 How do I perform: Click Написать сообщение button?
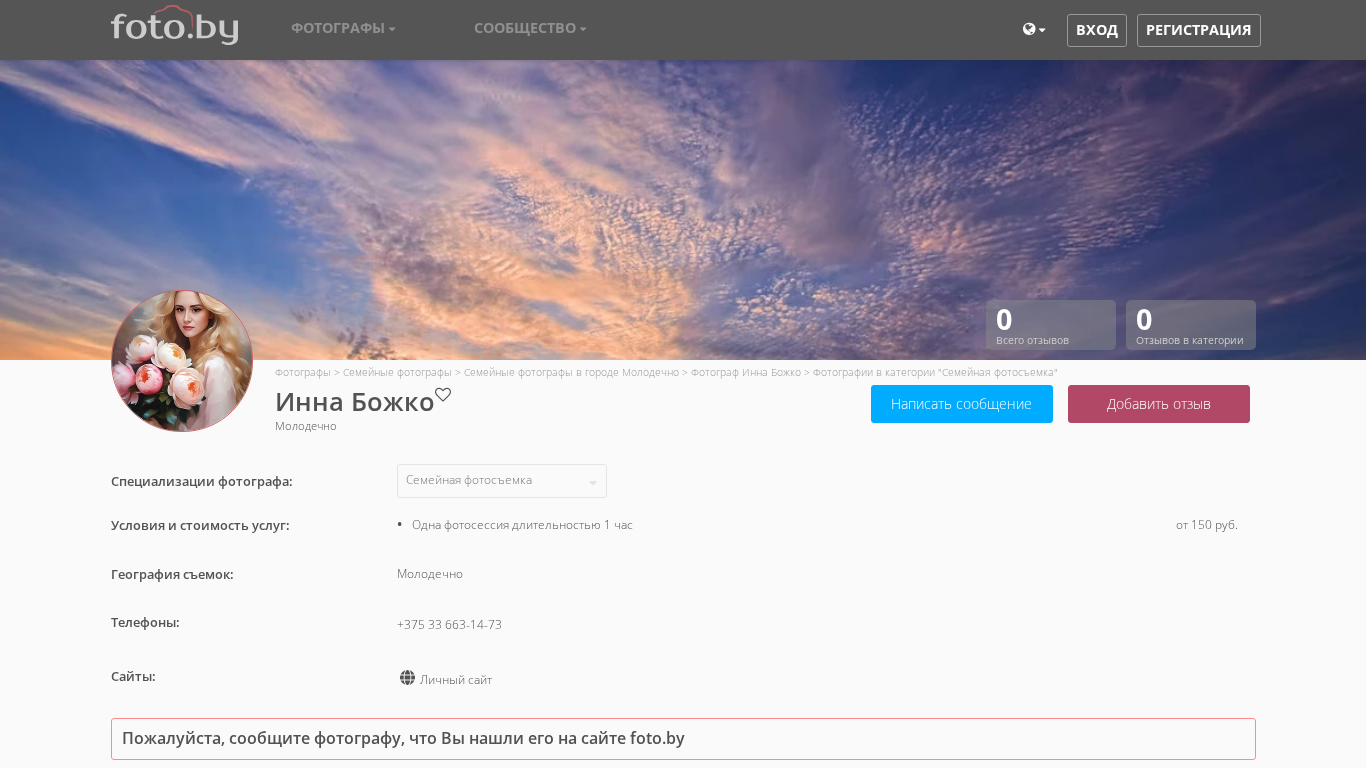coord(961,404)
